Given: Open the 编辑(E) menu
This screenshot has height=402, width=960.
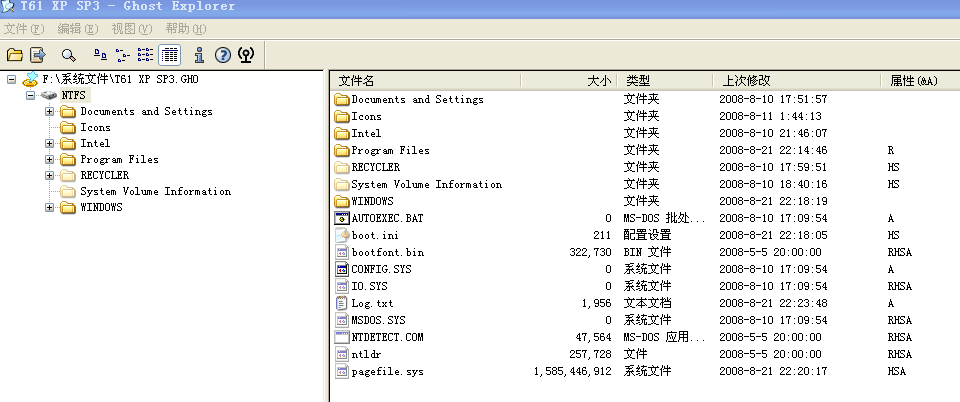Looking at the screenshot, I should [78, 29].
